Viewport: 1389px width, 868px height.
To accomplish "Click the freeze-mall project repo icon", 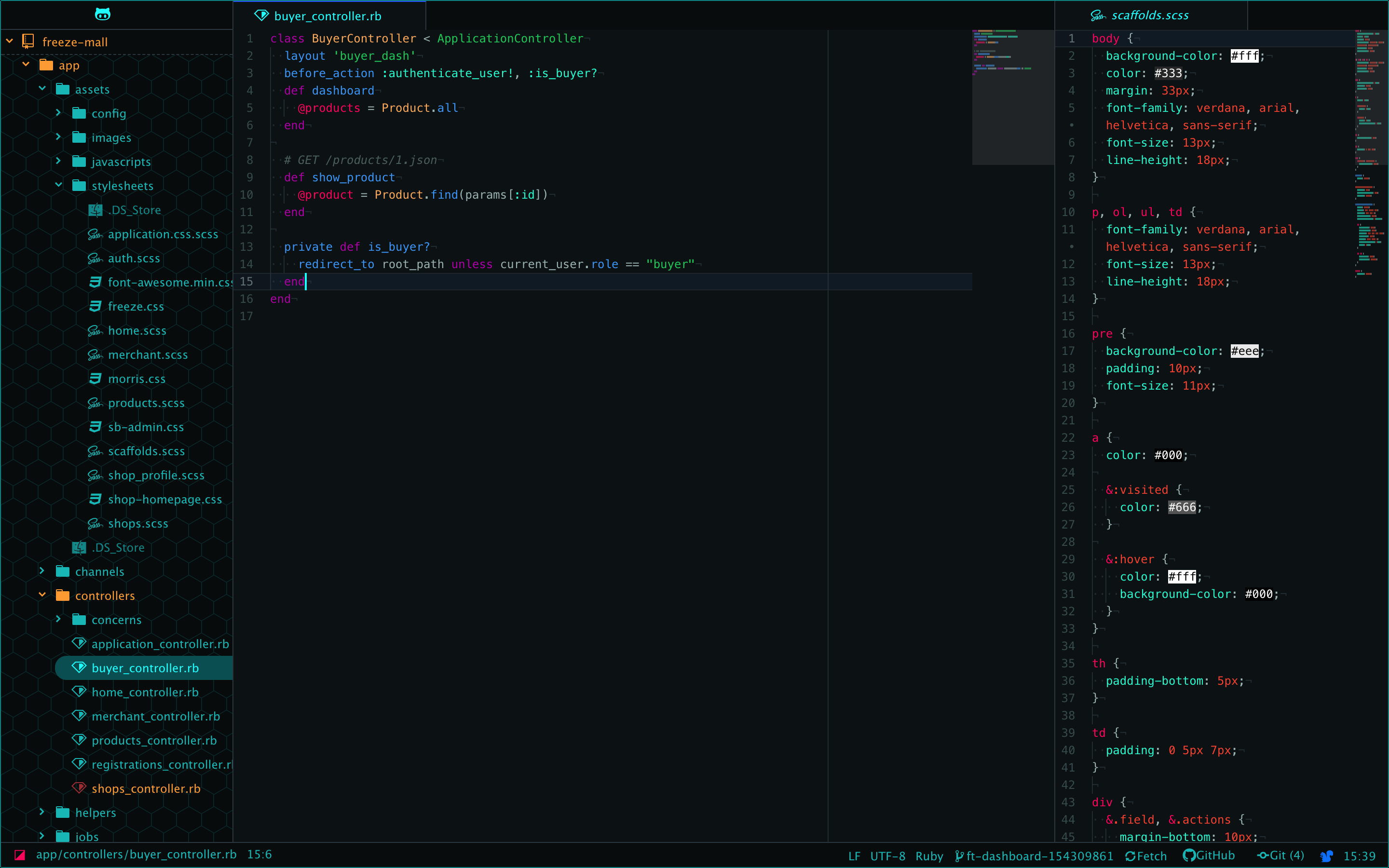I will [x=27, y=41].
